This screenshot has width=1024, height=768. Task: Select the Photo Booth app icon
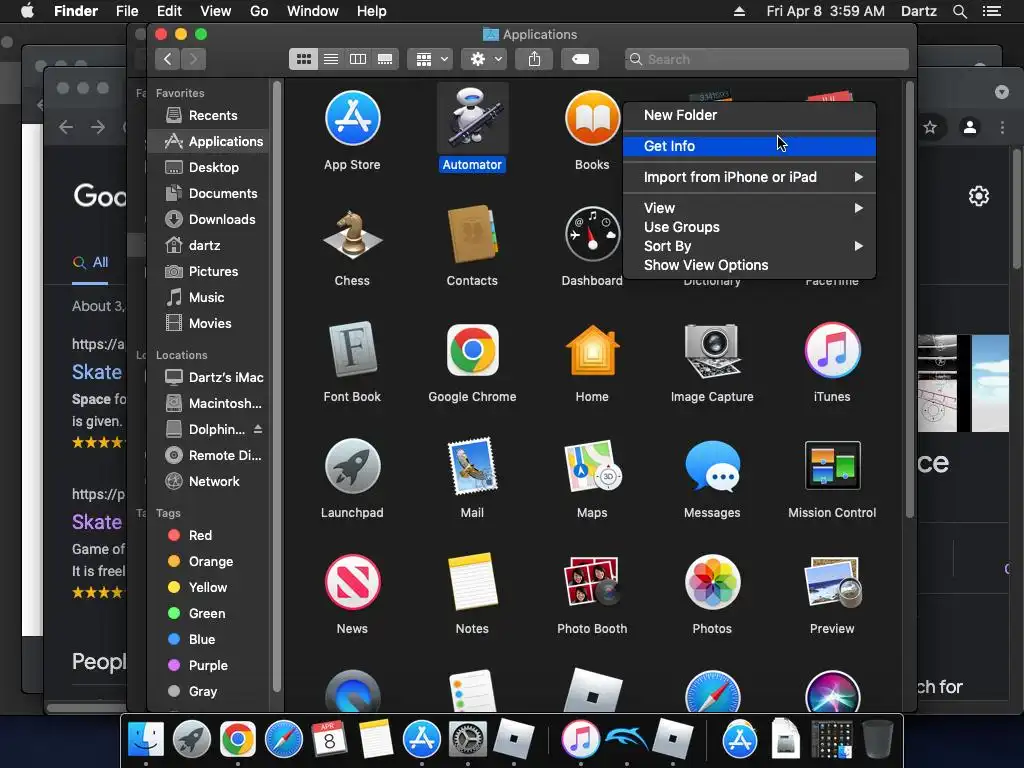click(x=592, y=582)
